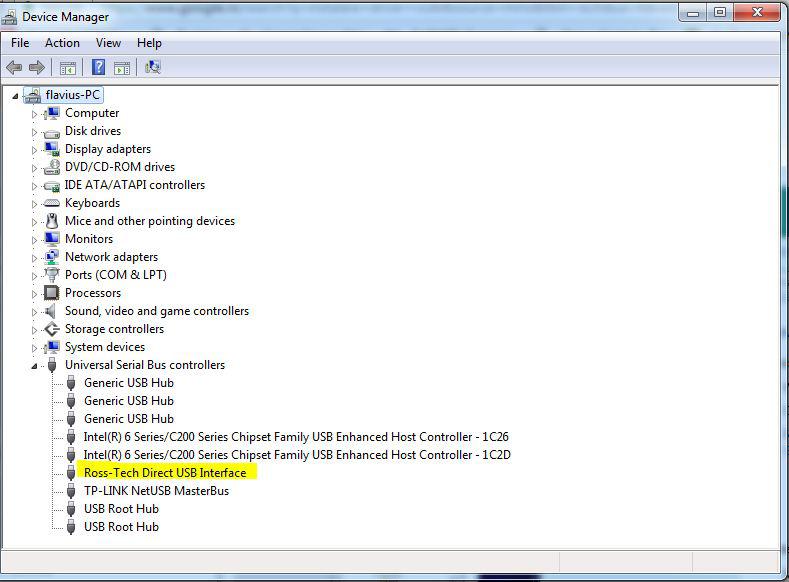789x582 pixels.
Task: Click the Display adapters icon
Action: pos(52,149)
